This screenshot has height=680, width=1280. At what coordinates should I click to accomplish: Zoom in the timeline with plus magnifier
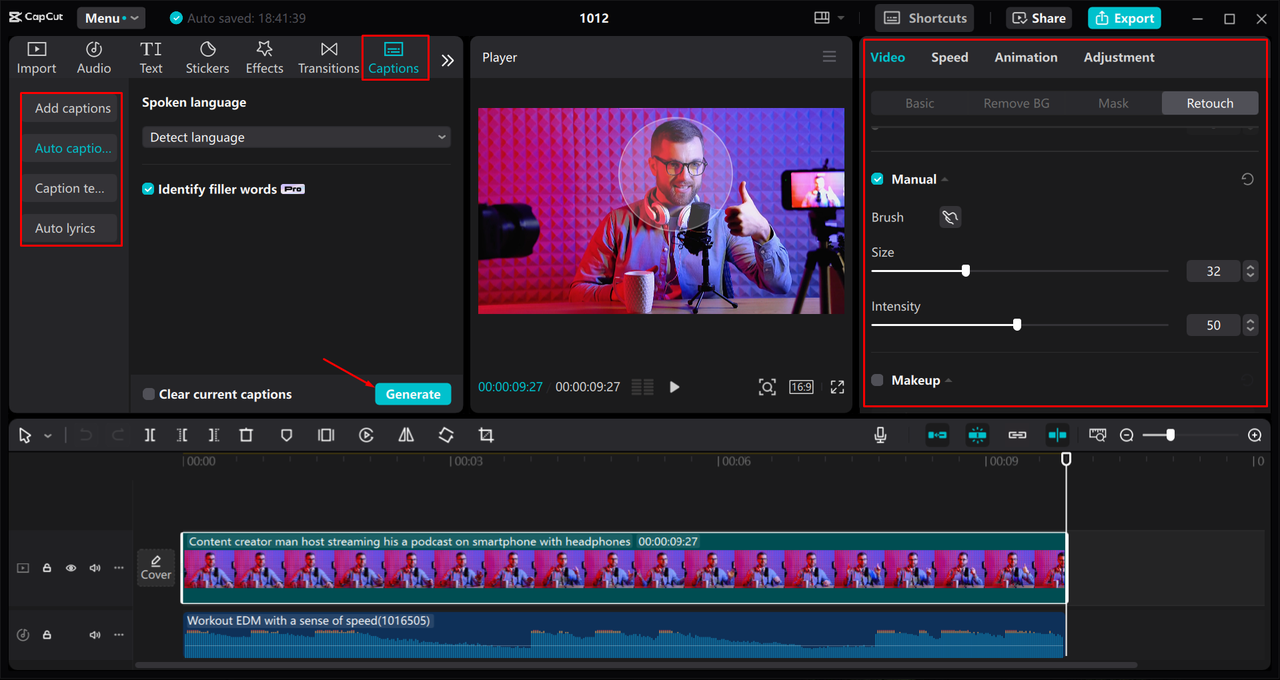coord(1255,435)
